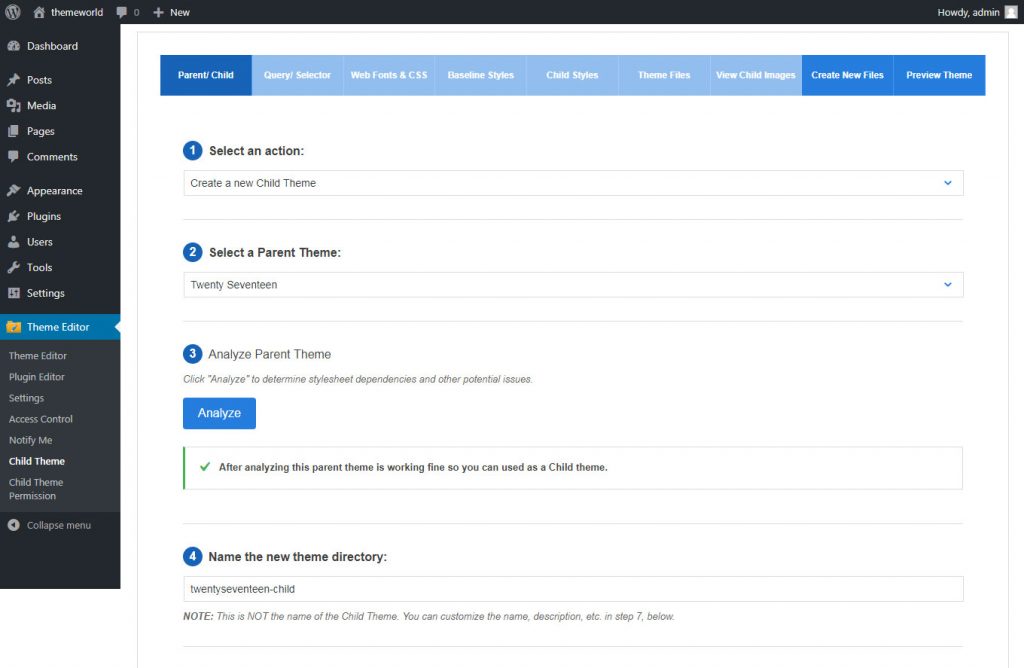The image size is (1024, 668).
Task: Open the Access Control submenu link
Action: [40, 419]
